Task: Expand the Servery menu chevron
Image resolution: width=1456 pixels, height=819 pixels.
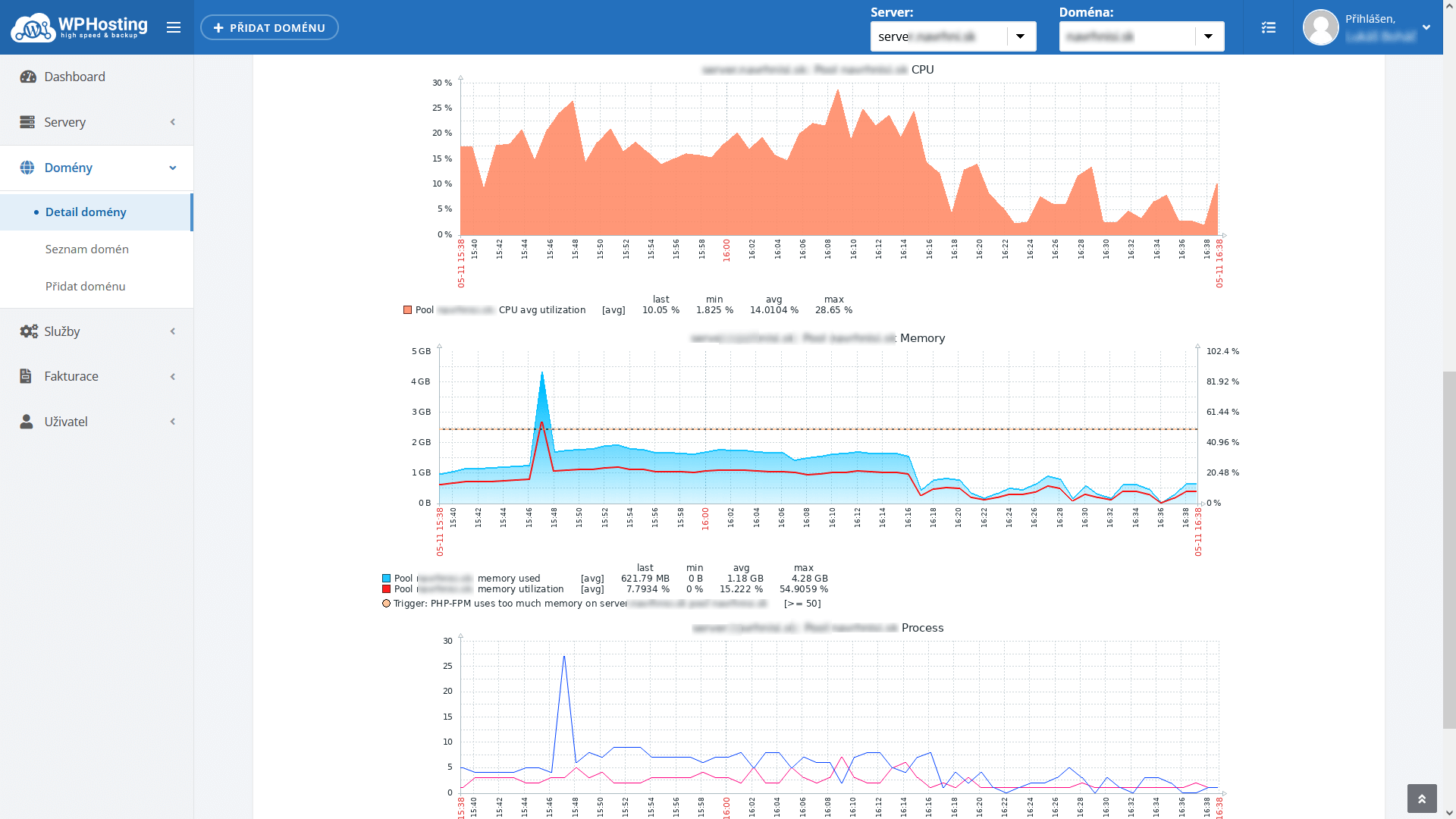Action: pos(173,122)
